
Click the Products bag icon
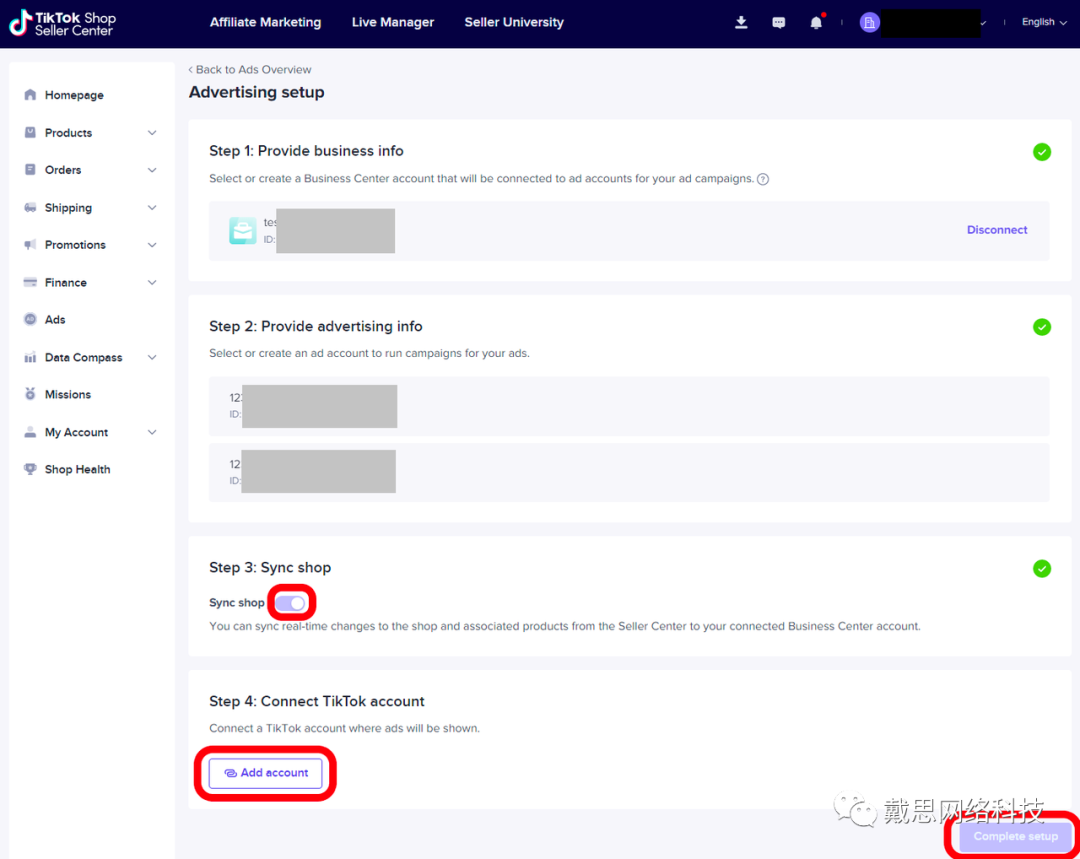[x=30, y=132]
